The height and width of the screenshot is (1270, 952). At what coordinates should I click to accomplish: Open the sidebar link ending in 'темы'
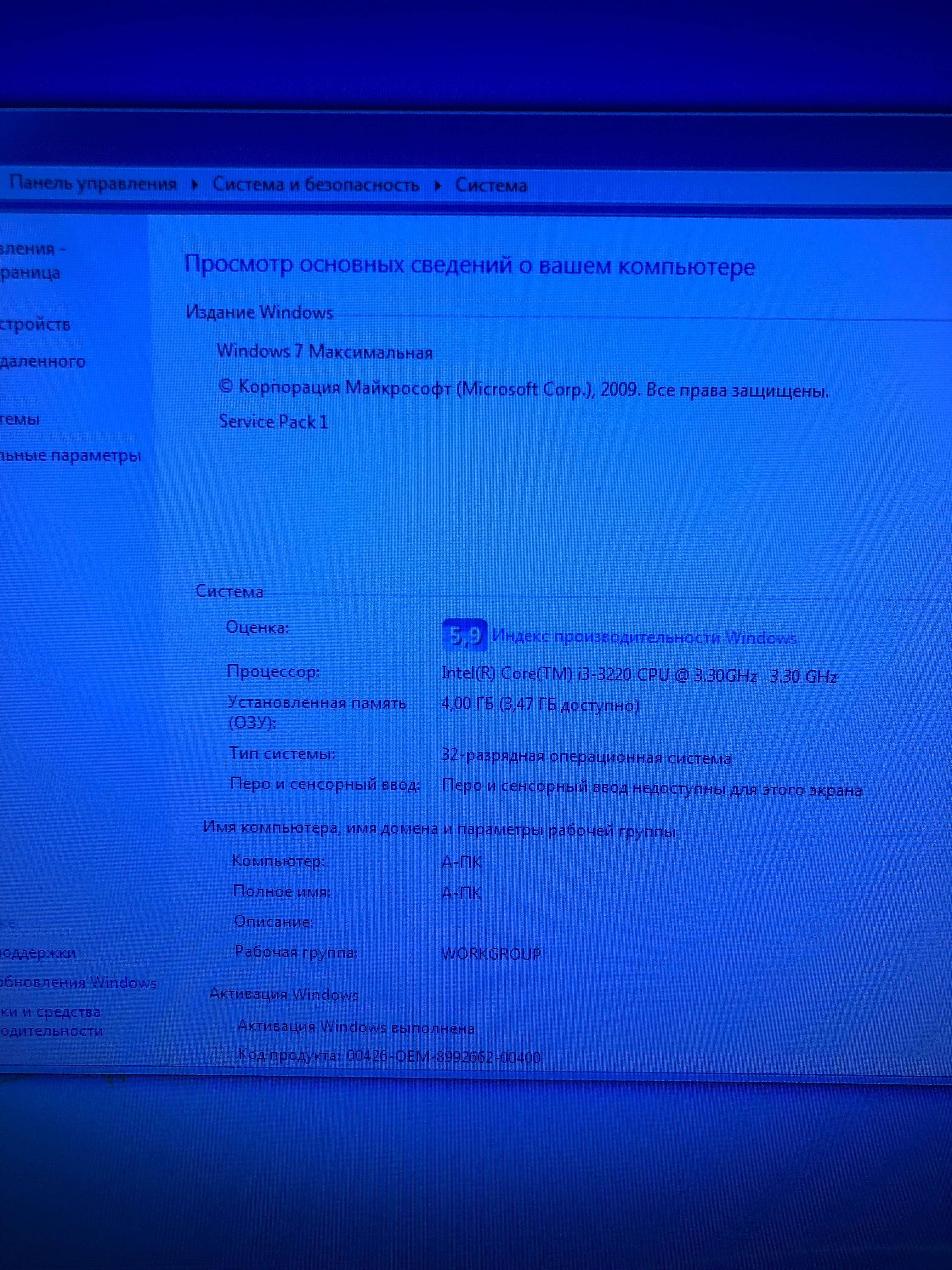click(x=20, y=419)
